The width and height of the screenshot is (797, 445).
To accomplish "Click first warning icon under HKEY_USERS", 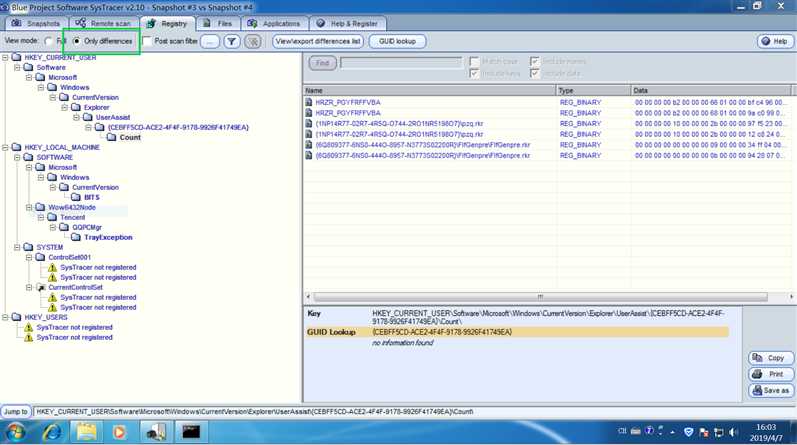I will pyautogui.click(x=28, y=328).
